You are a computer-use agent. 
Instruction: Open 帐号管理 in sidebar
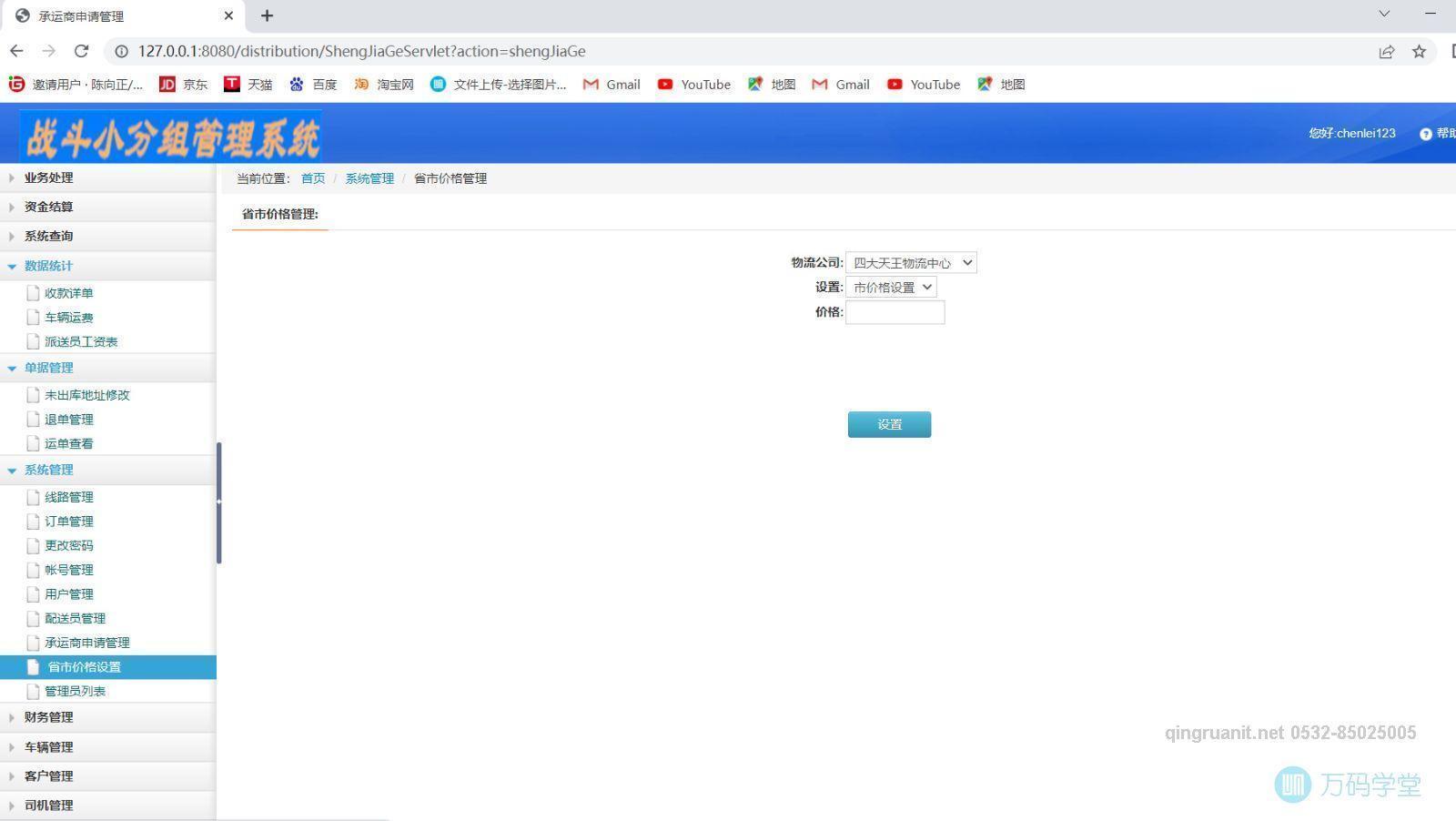pos(69,570)
